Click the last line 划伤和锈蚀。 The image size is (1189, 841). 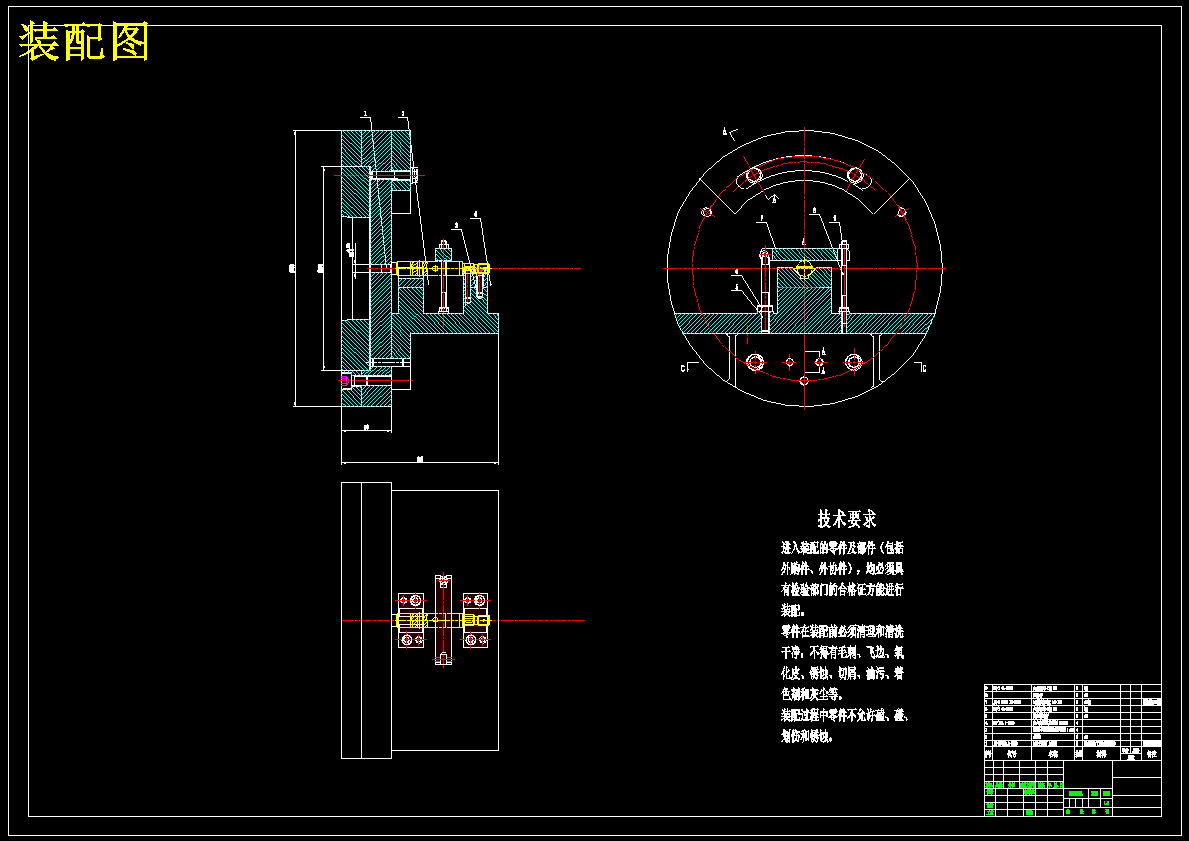click(807, 736)
